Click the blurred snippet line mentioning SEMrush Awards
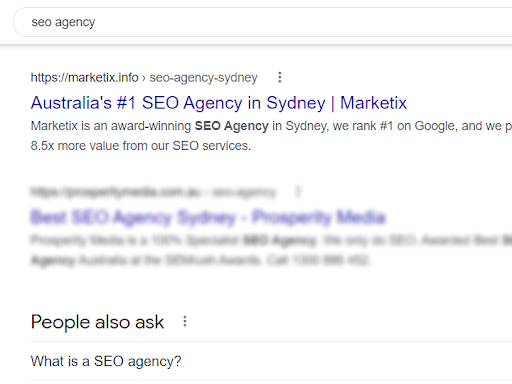This screenshot has width=512, height=384. click(200, 260)
